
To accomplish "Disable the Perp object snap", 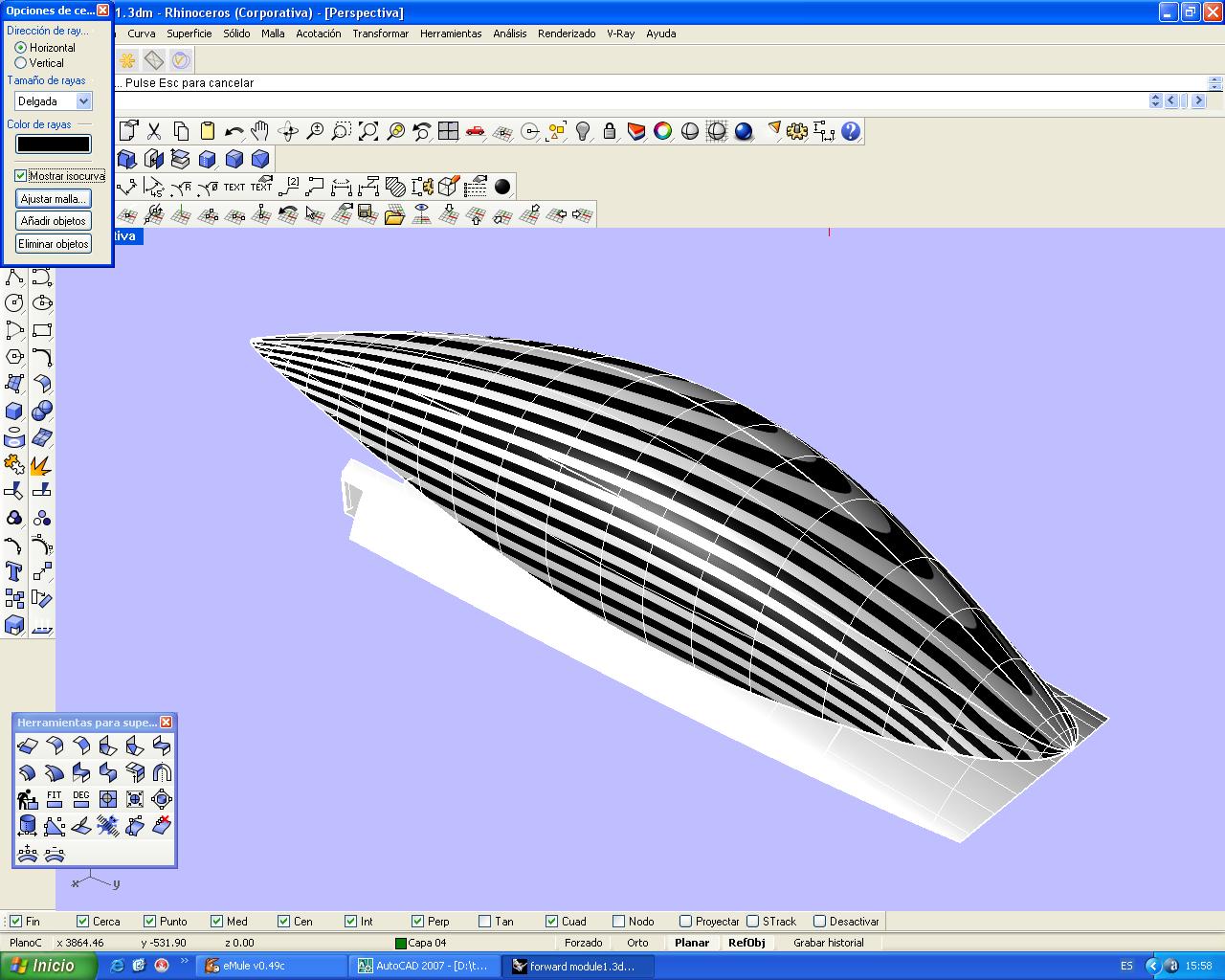I will coord(417,922).
